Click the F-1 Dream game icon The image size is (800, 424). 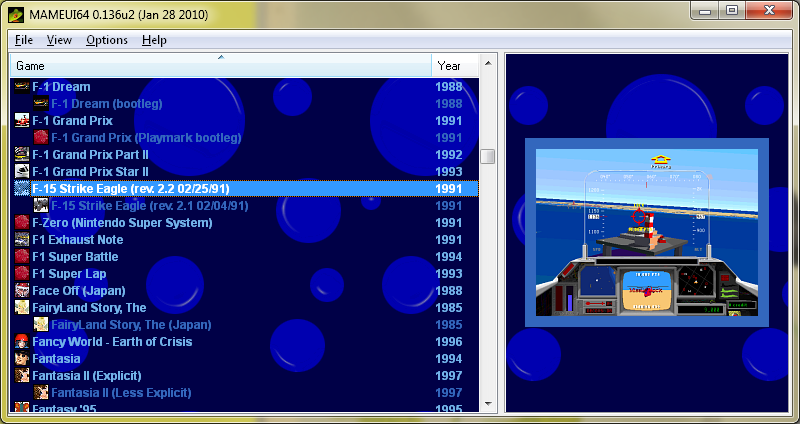(x=22, y=87)
